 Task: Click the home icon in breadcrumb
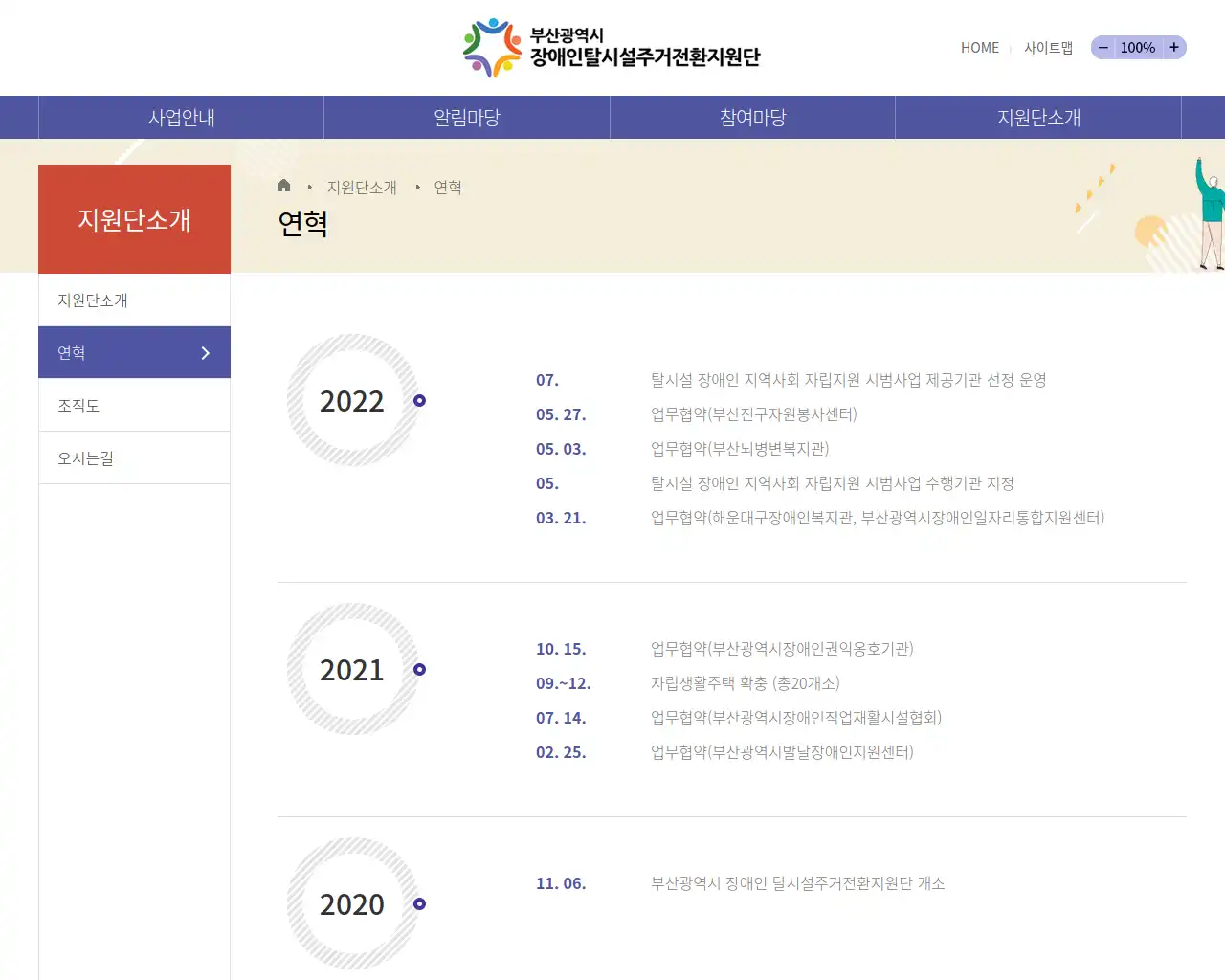pos(283,186)
